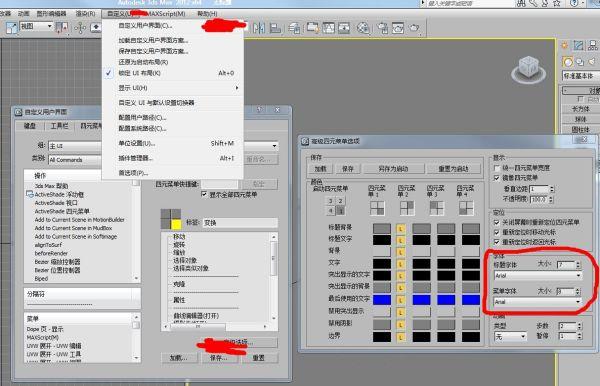This screenshot has height=386, width=600.
Task: Click the Align tool icon beside Mirror
Action: [275, 28]
